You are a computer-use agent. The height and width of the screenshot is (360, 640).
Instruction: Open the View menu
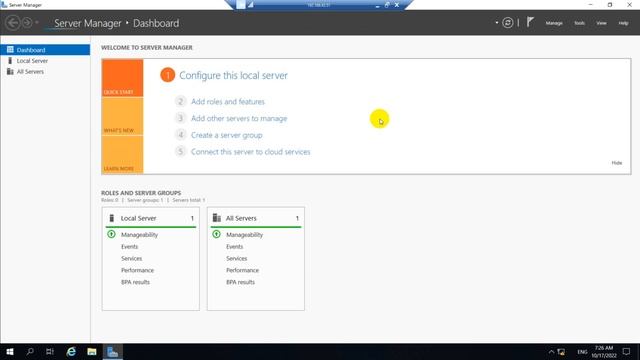tap(601, 23)
